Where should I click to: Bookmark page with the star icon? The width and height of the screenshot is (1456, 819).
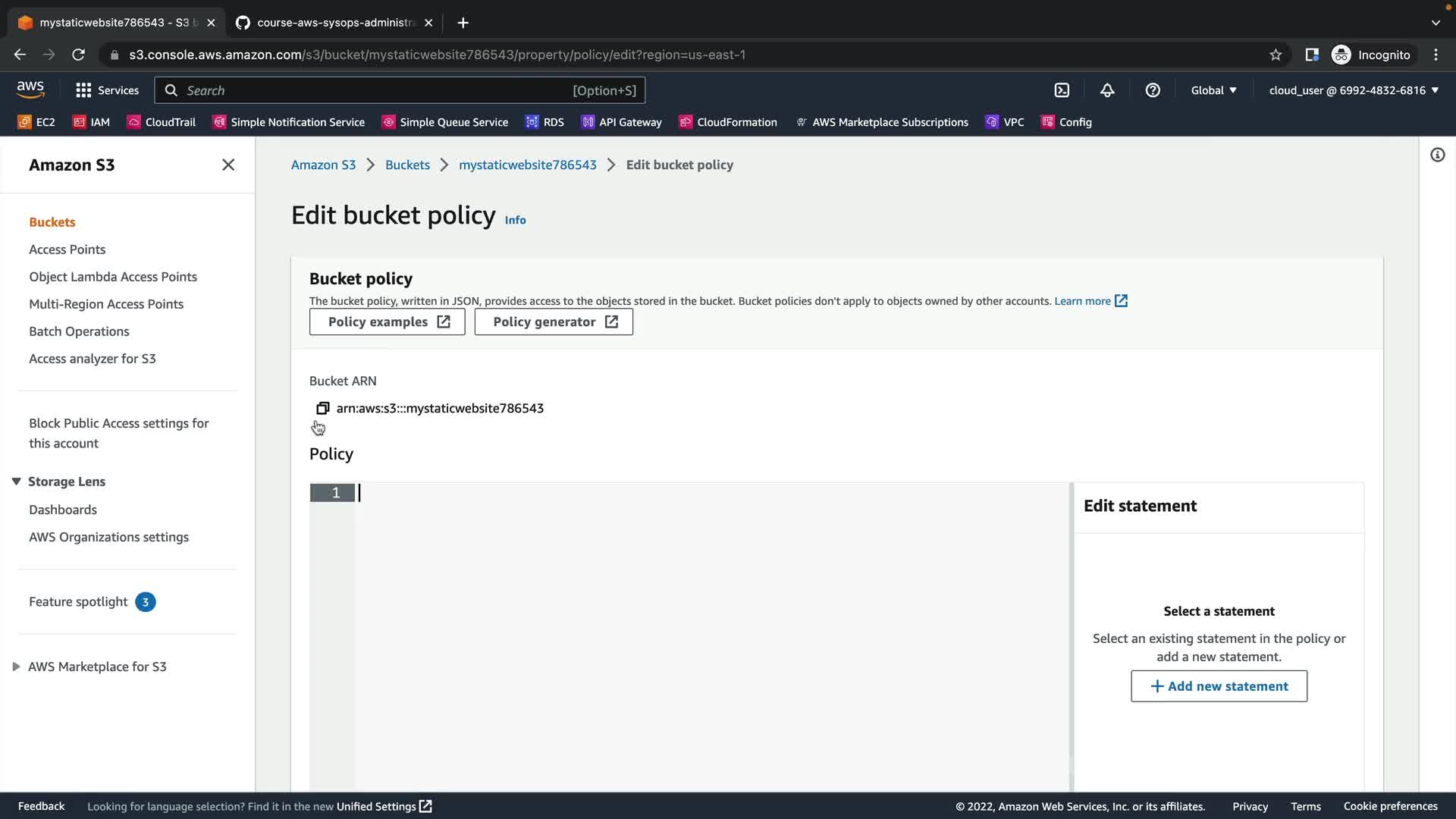pyautogui.click(x=1276, y=55)
